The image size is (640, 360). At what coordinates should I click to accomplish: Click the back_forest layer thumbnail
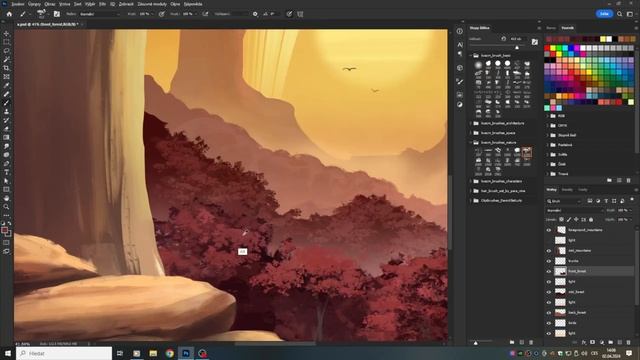pos(560,313)
